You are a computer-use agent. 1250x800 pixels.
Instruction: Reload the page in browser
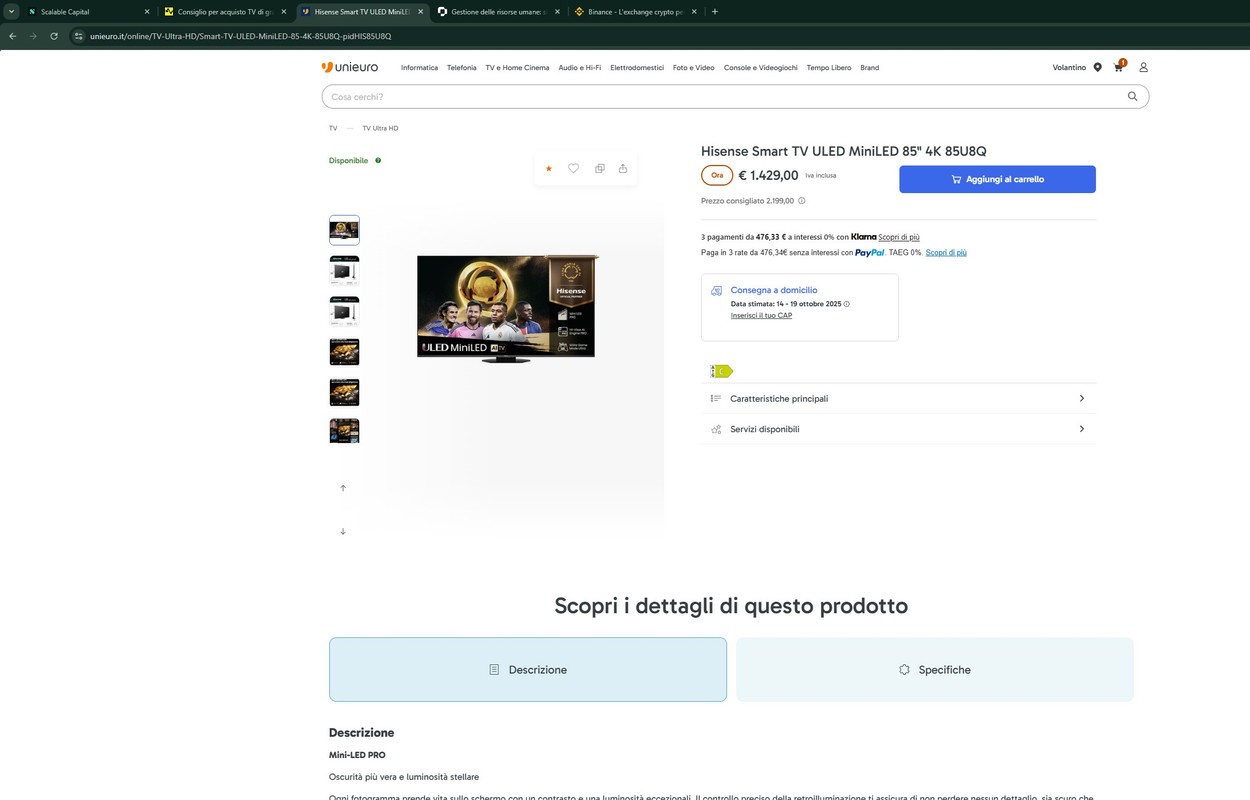(54, 36)
